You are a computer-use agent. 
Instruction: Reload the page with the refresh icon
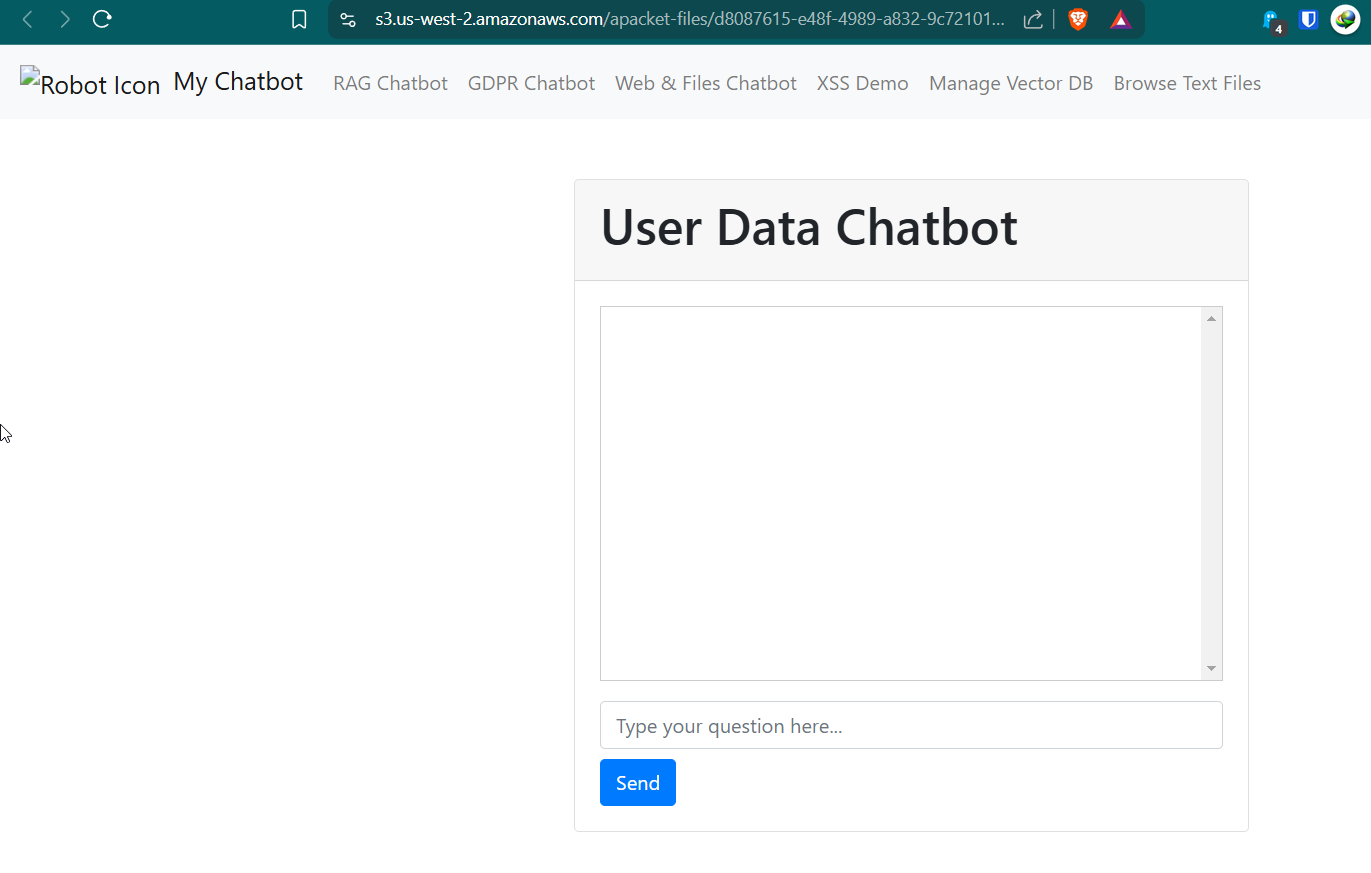click(101, 19)
